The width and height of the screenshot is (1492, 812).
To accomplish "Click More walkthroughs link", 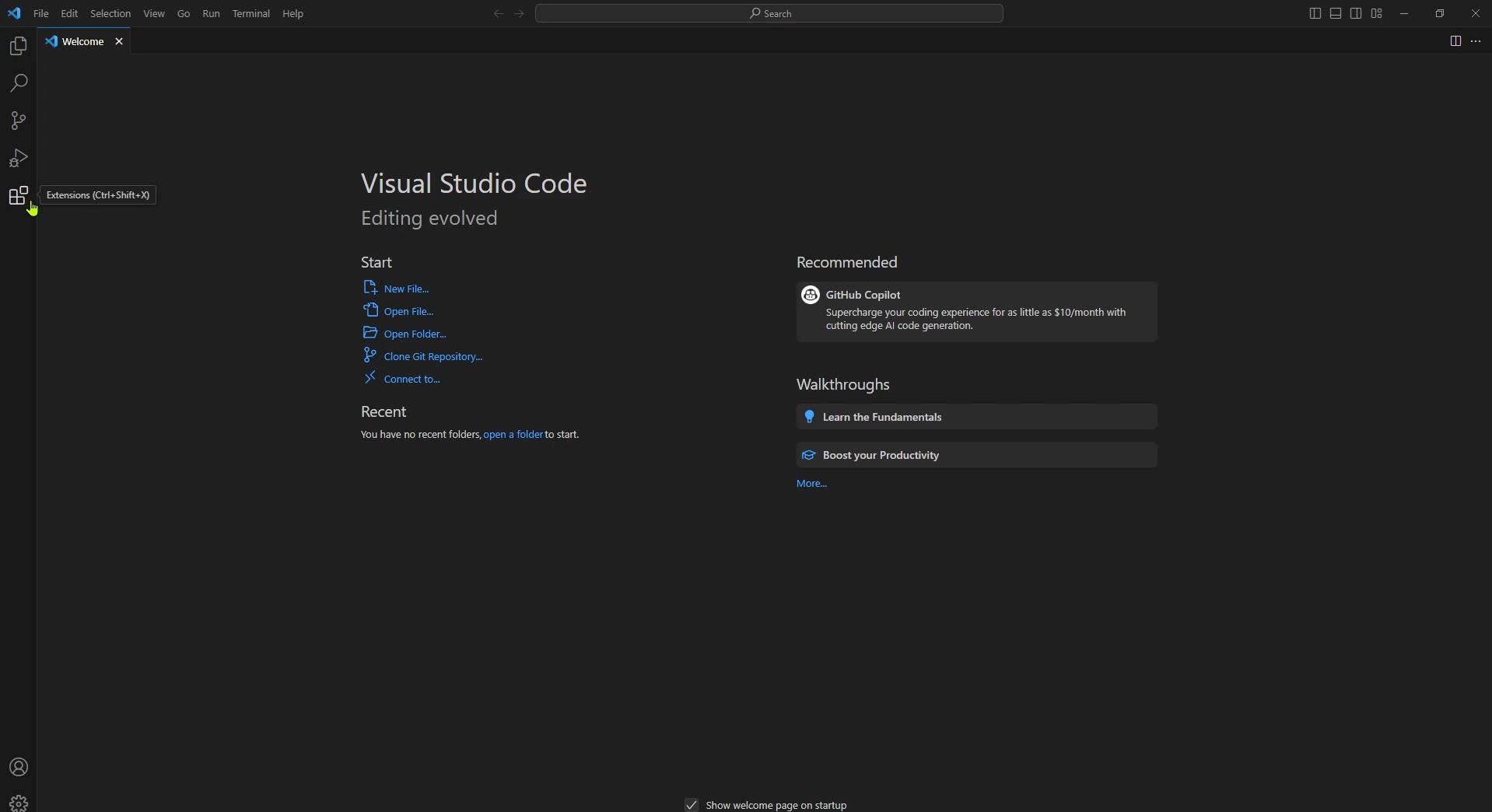I will tap(813, 485).
